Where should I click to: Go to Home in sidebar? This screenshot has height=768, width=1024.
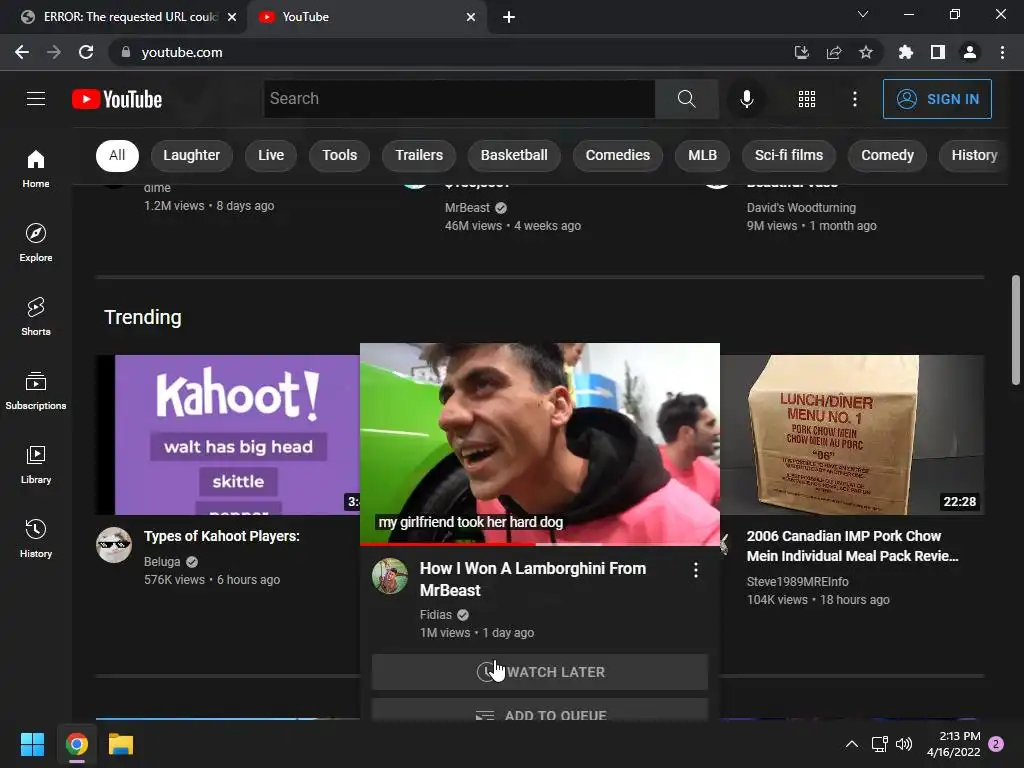click(x=36, y=168)
